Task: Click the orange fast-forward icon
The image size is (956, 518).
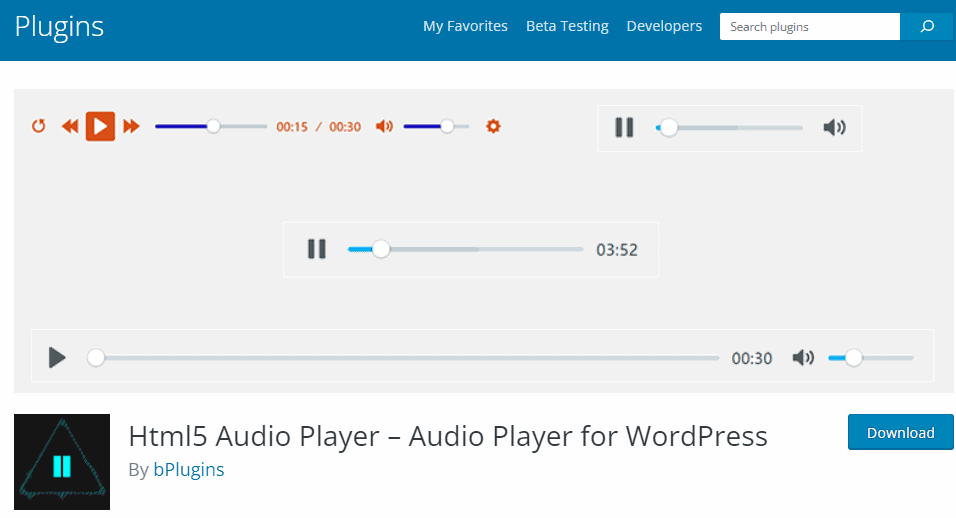Action: [x=131, y=126]
